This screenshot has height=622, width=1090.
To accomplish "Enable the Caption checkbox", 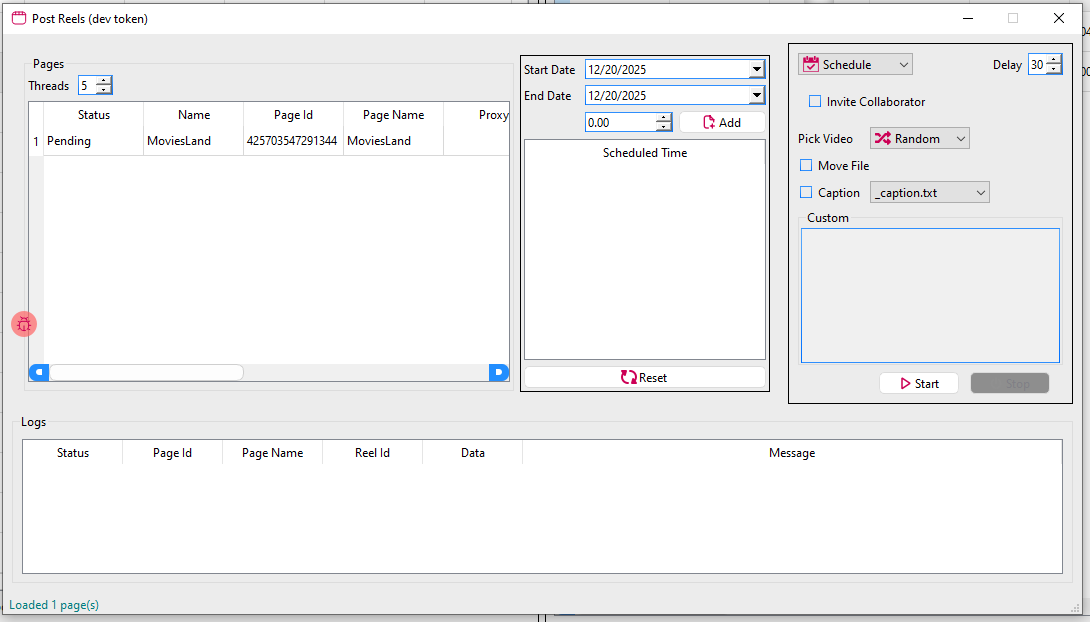I will tap(806, 192).
